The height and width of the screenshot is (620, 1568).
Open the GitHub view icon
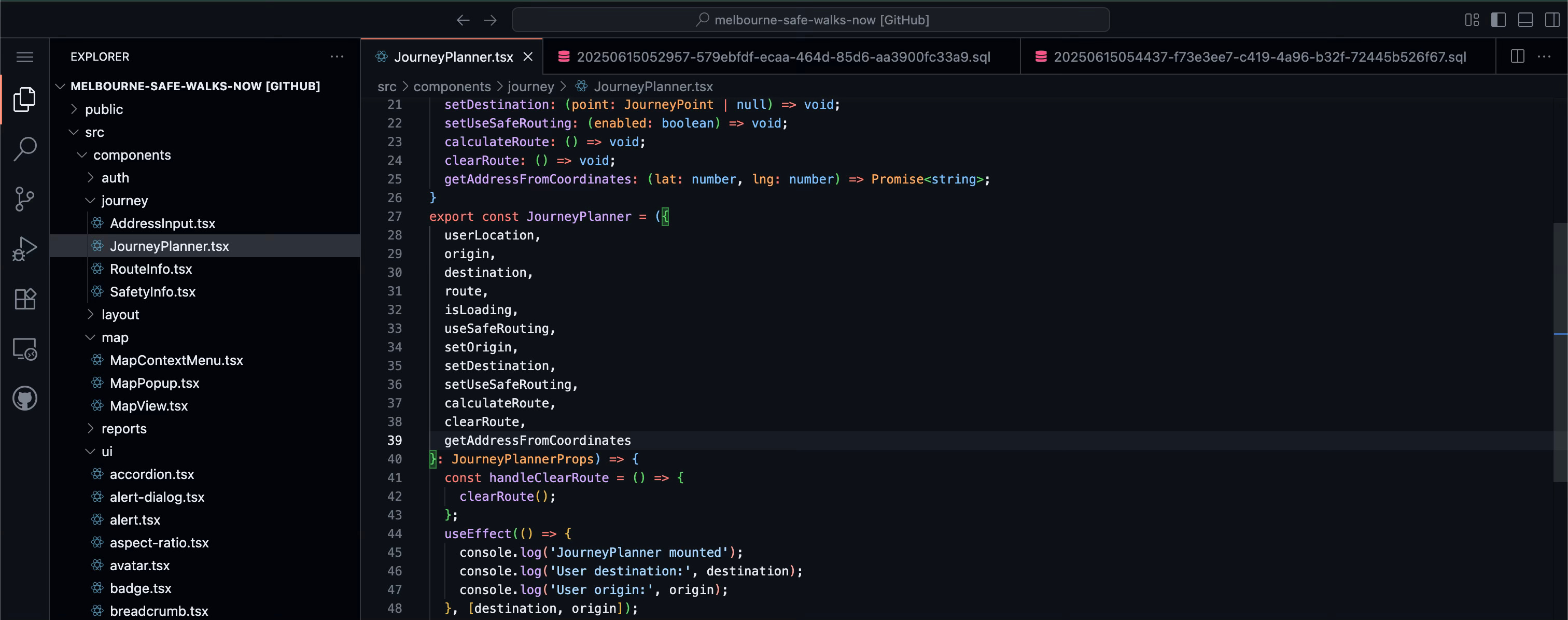(x=25, y=399)
